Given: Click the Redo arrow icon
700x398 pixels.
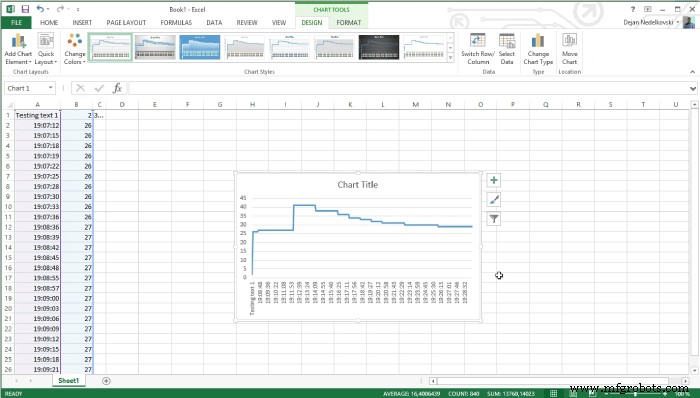Looking at the screenshot, I should (x=60, y=9).
